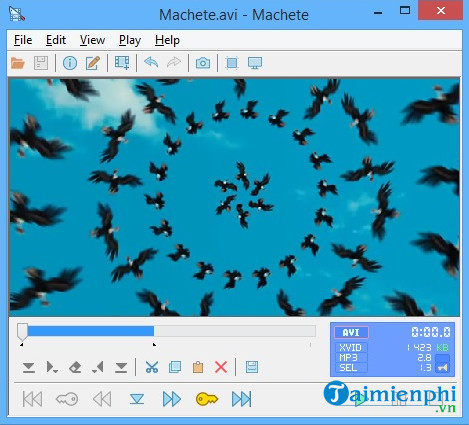
Task: Step forward one frame
Action: tap(172, 399)
